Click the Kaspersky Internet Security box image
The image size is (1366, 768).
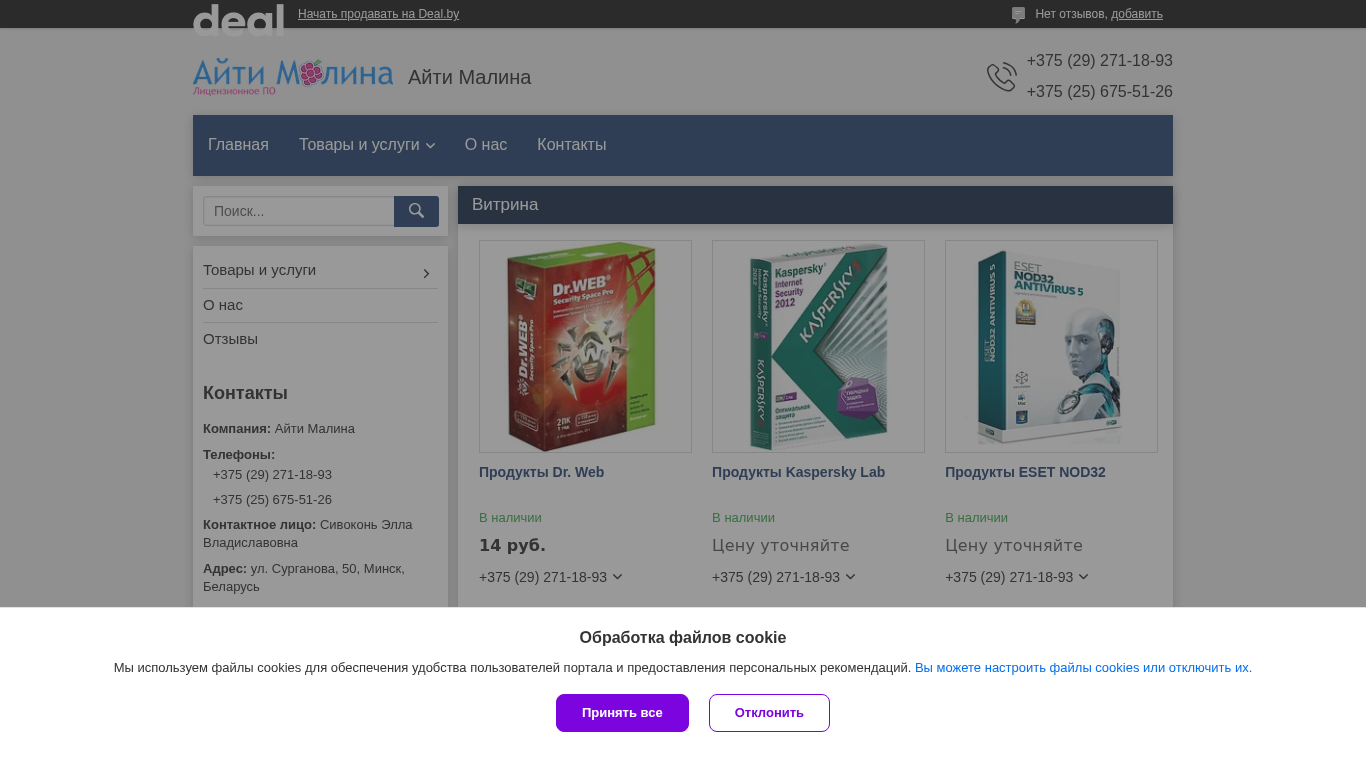pyautogui.click(x=818, y=346)
